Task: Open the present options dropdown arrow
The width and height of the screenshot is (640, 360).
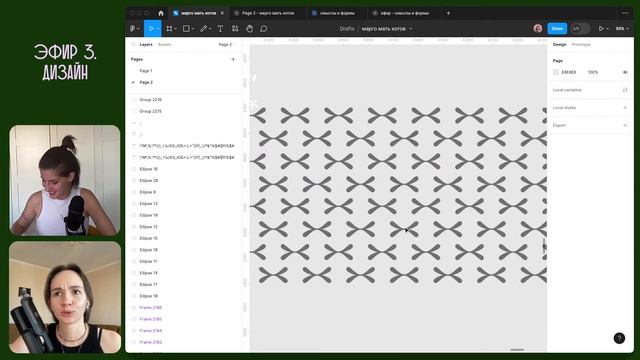Action: point(607,29)
